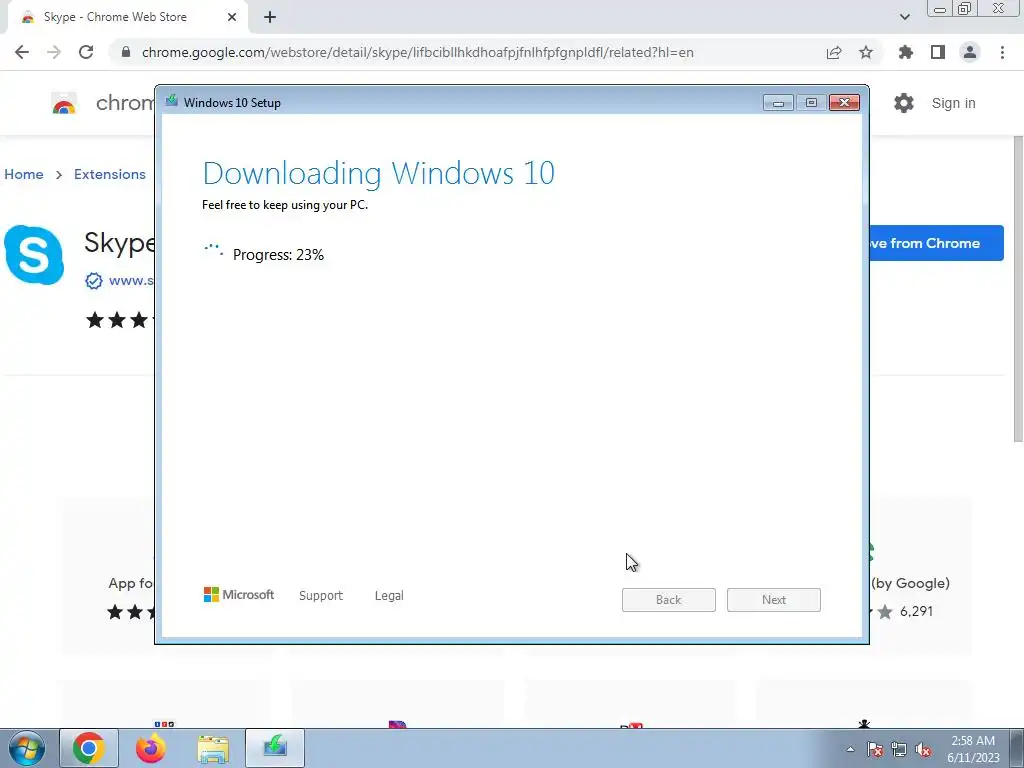The width and height of the screenshot is (1024, 768).
Task: Select Windows 10 Setup taskbar icon
Action: tap(275, 748)
